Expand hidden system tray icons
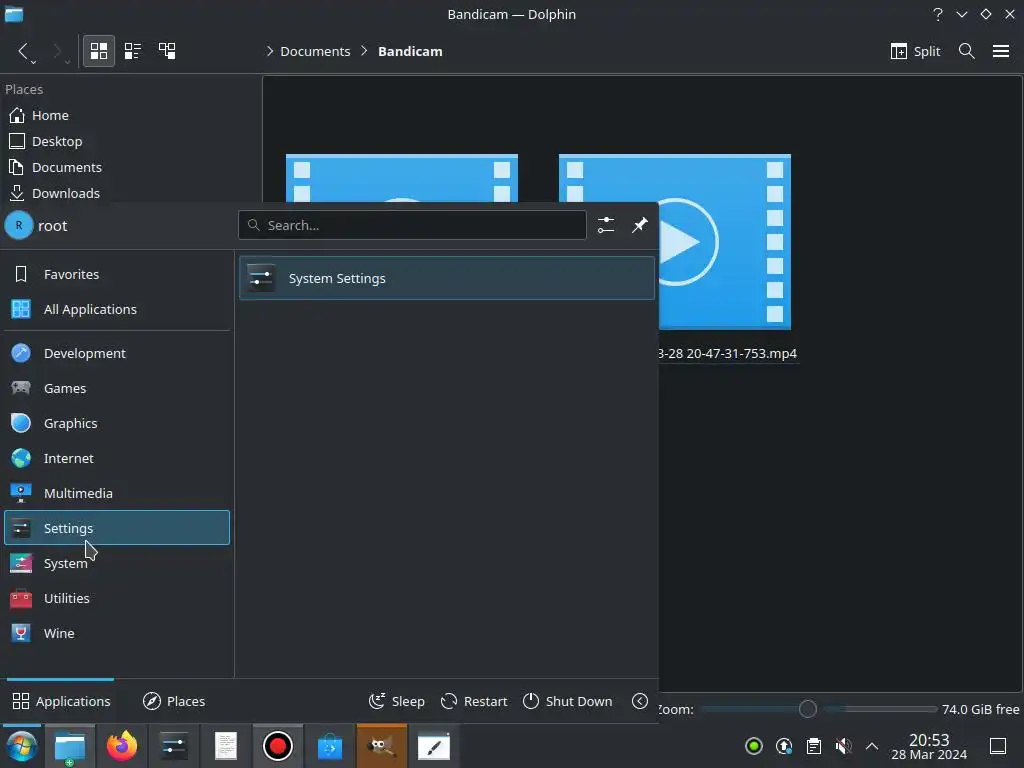The image size is (1024, 768). click(872, 746)
